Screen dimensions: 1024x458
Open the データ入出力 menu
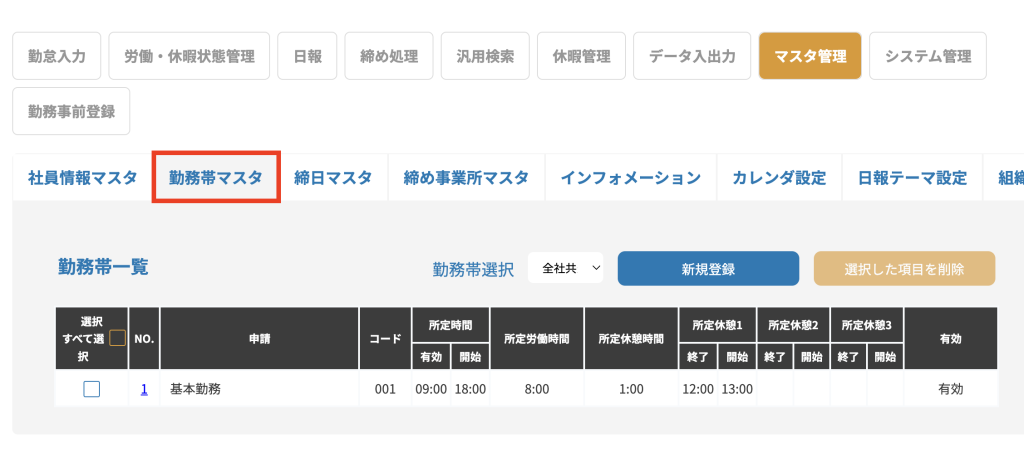(692, 56)
